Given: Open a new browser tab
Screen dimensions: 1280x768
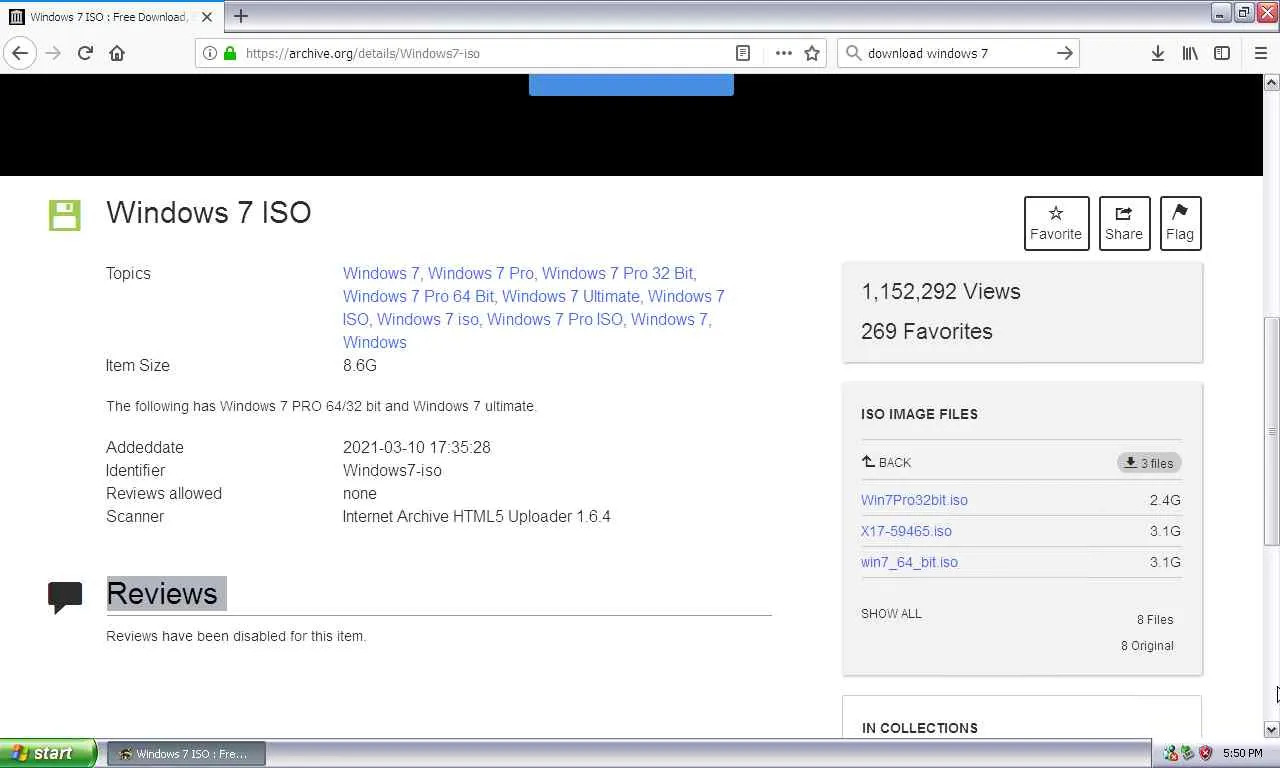Looking at the screenshot, I should [241, 16].
